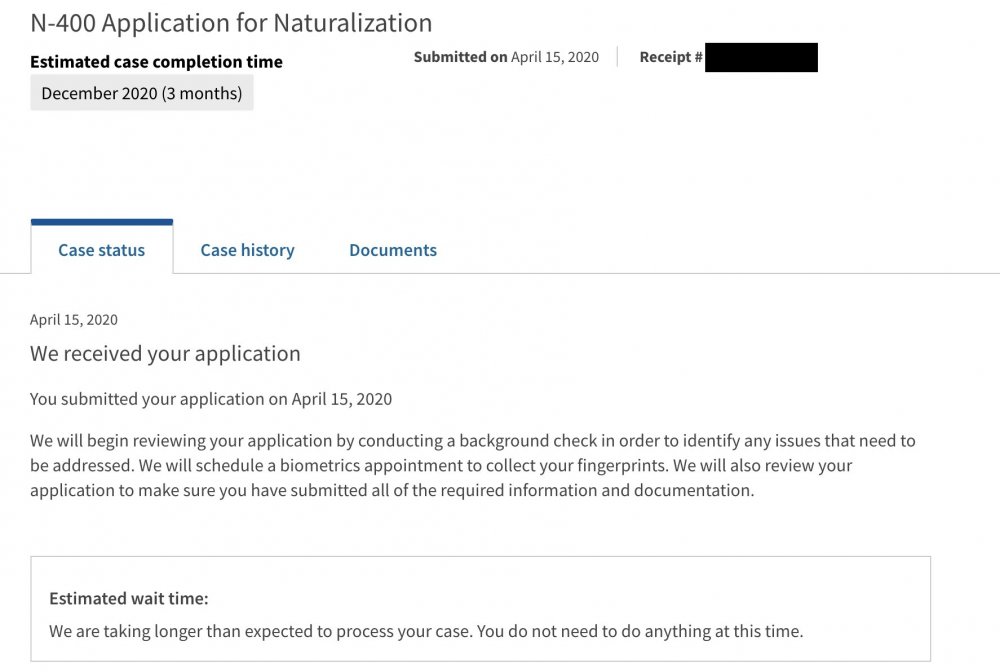Click the Estimated case completion time label
The height and width of the screenshot is (672, 1000).
pyautogui.click(x=156, y=62)
